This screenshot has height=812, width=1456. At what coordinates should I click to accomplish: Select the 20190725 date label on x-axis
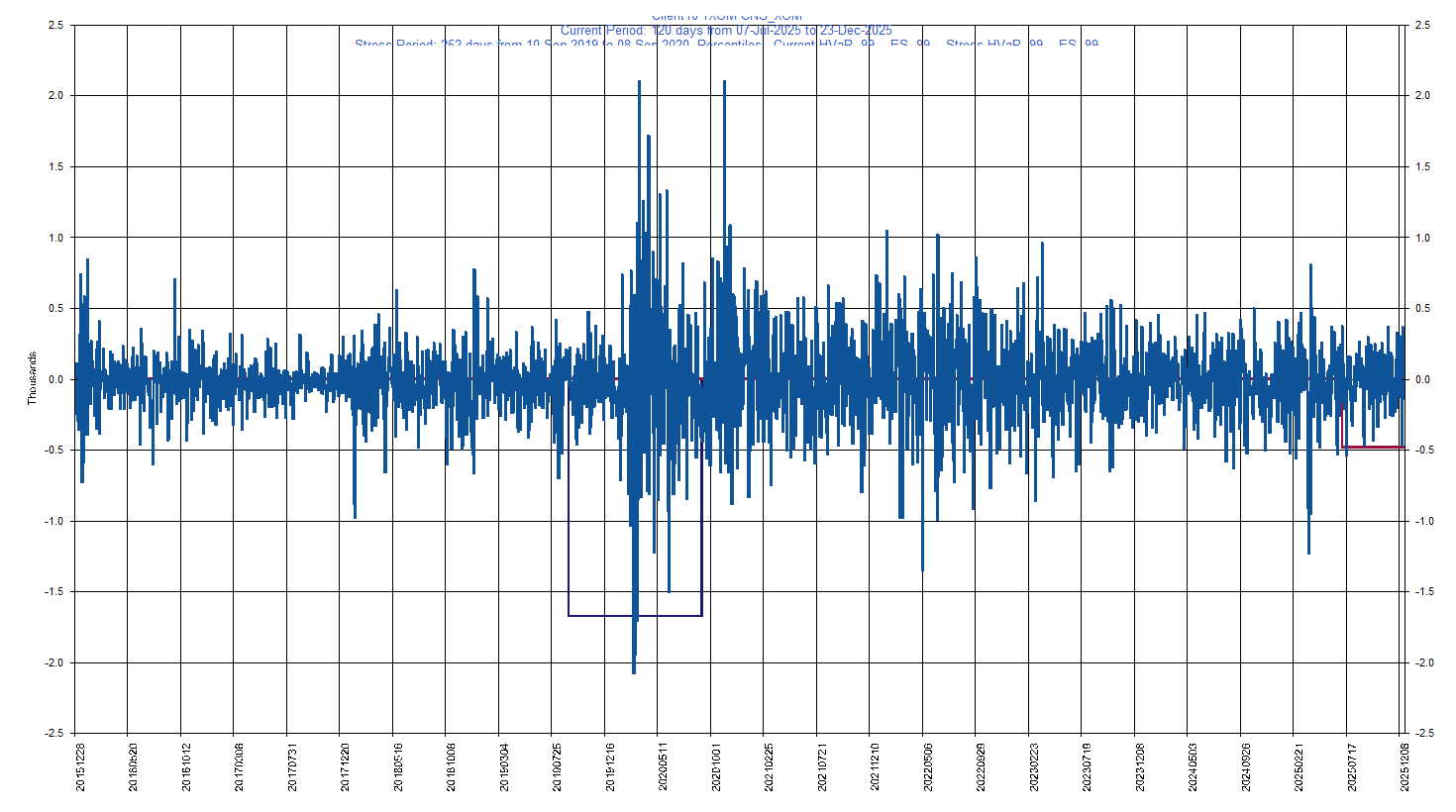coord(557,768)
